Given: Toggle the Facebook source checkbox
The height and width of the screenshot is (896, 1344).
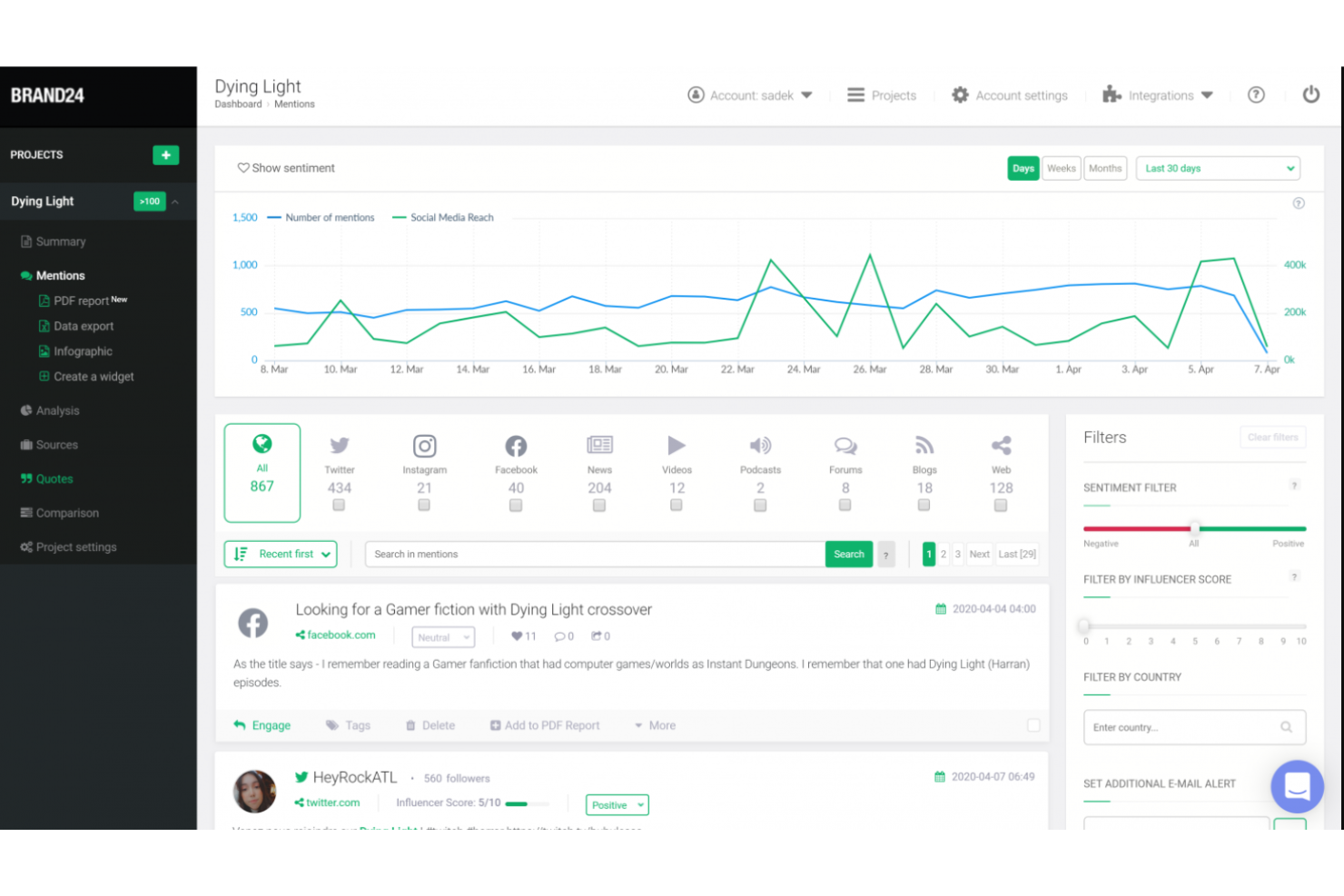Looking at the screenshot, I should [516, 506].
